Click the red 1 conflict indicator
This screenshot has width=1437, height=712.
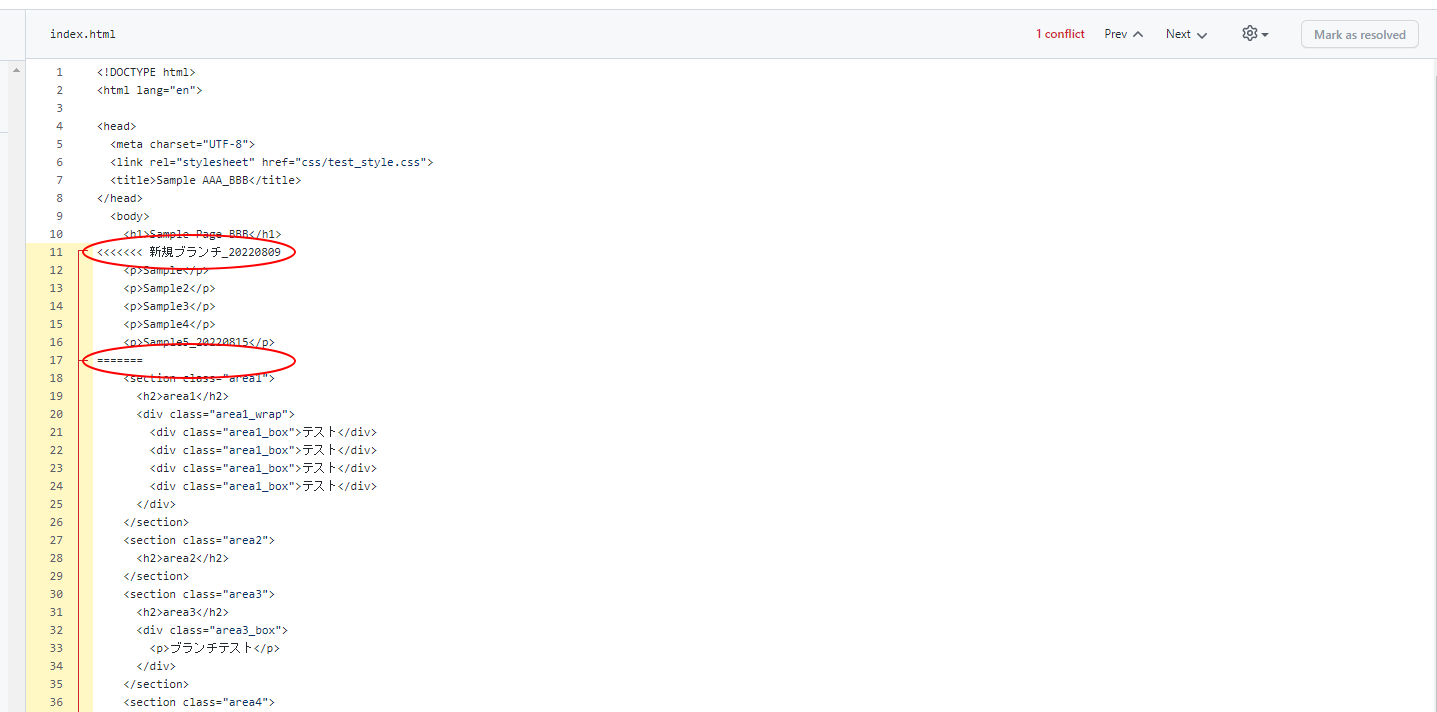pyautogui.click(x=1060, y=34)
